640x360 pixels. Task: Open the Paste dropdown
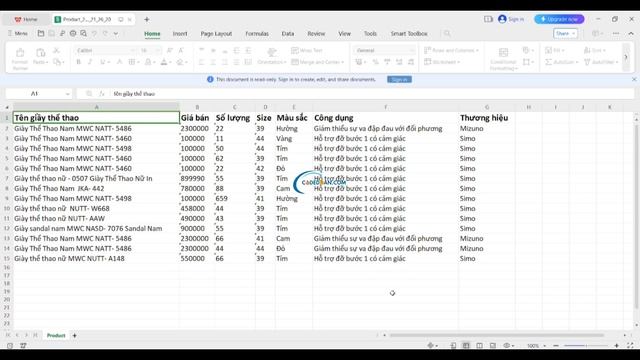click(40, 62)
